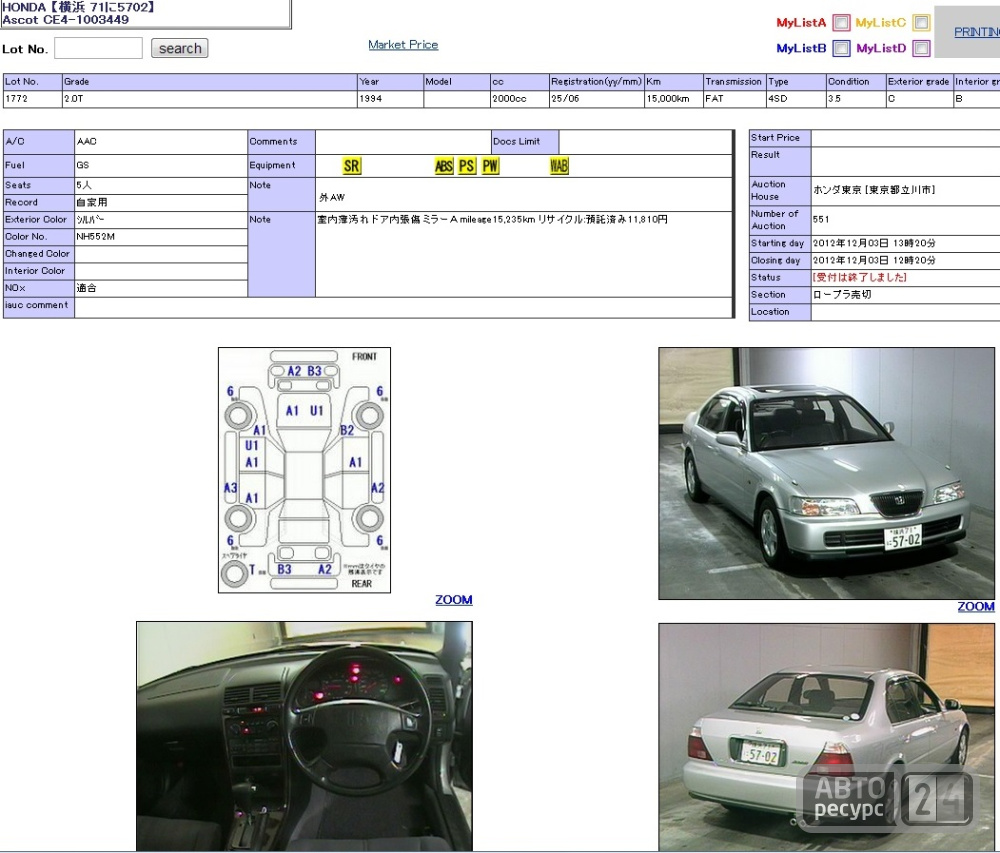
Task: Select year value 1994
Action: (x=391, y=99)
